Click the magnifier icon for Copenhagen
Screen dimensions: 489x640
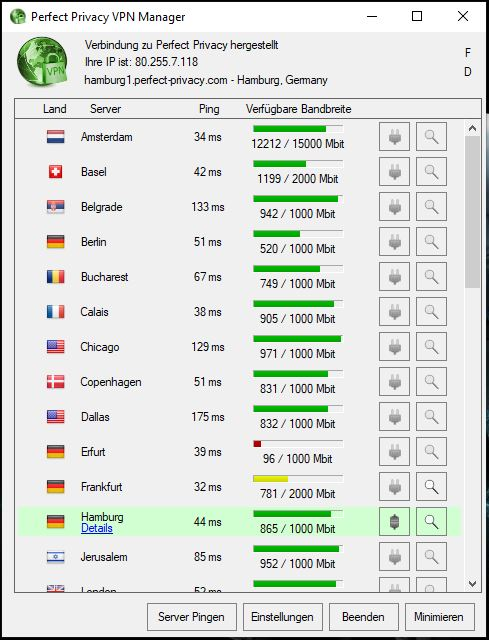tap(431, 382)
